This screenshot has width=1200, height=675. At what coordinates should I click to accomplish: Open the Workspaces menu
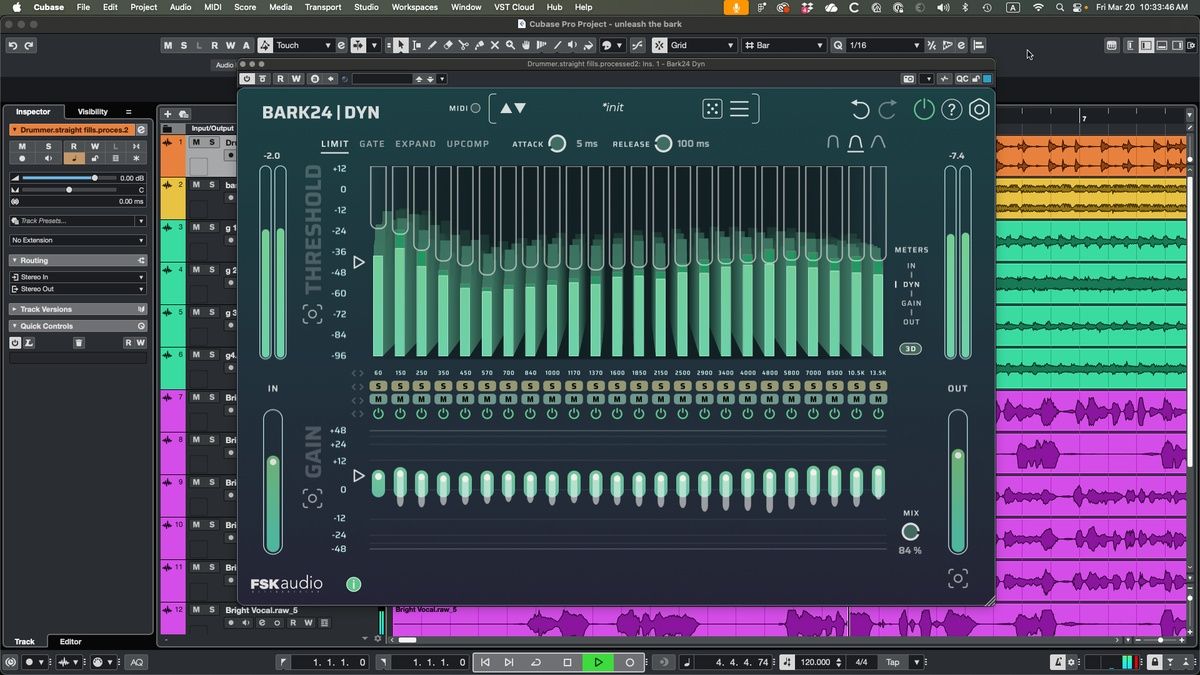414,7
